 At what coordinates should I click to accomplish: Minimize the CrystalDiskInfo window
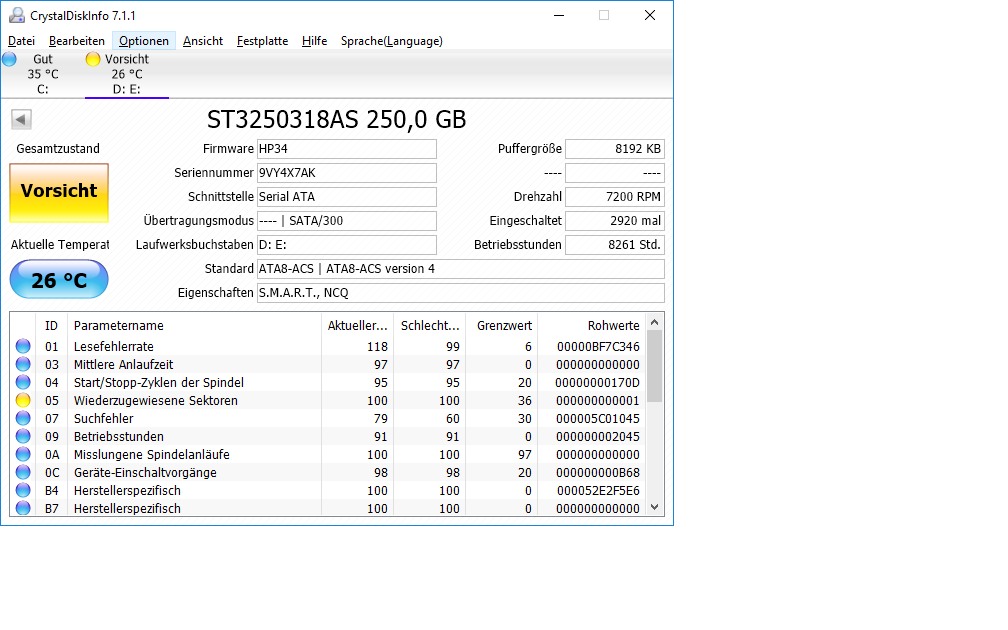click(x=559, y=15)
